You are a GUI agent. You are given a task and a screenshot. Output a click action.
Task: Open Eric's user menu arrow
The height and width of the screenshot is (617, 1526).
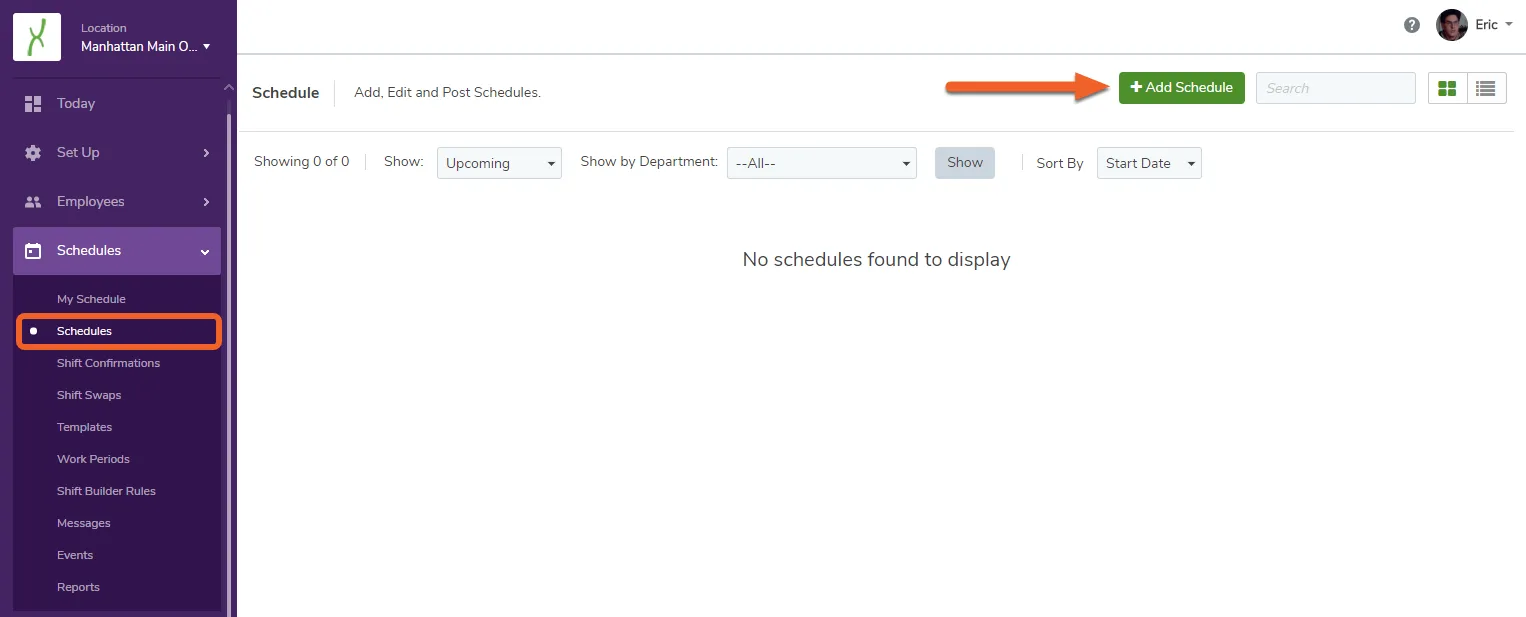click(x=1508, y=25)
